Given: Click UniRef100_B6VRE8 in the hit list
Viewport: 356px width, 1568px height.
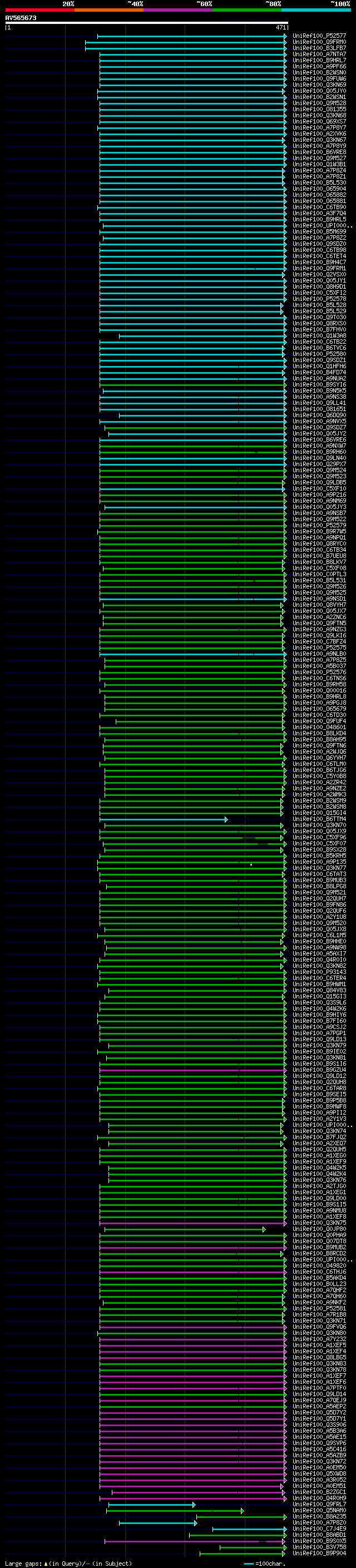Looking at the screenshot, I should point(319,152).
